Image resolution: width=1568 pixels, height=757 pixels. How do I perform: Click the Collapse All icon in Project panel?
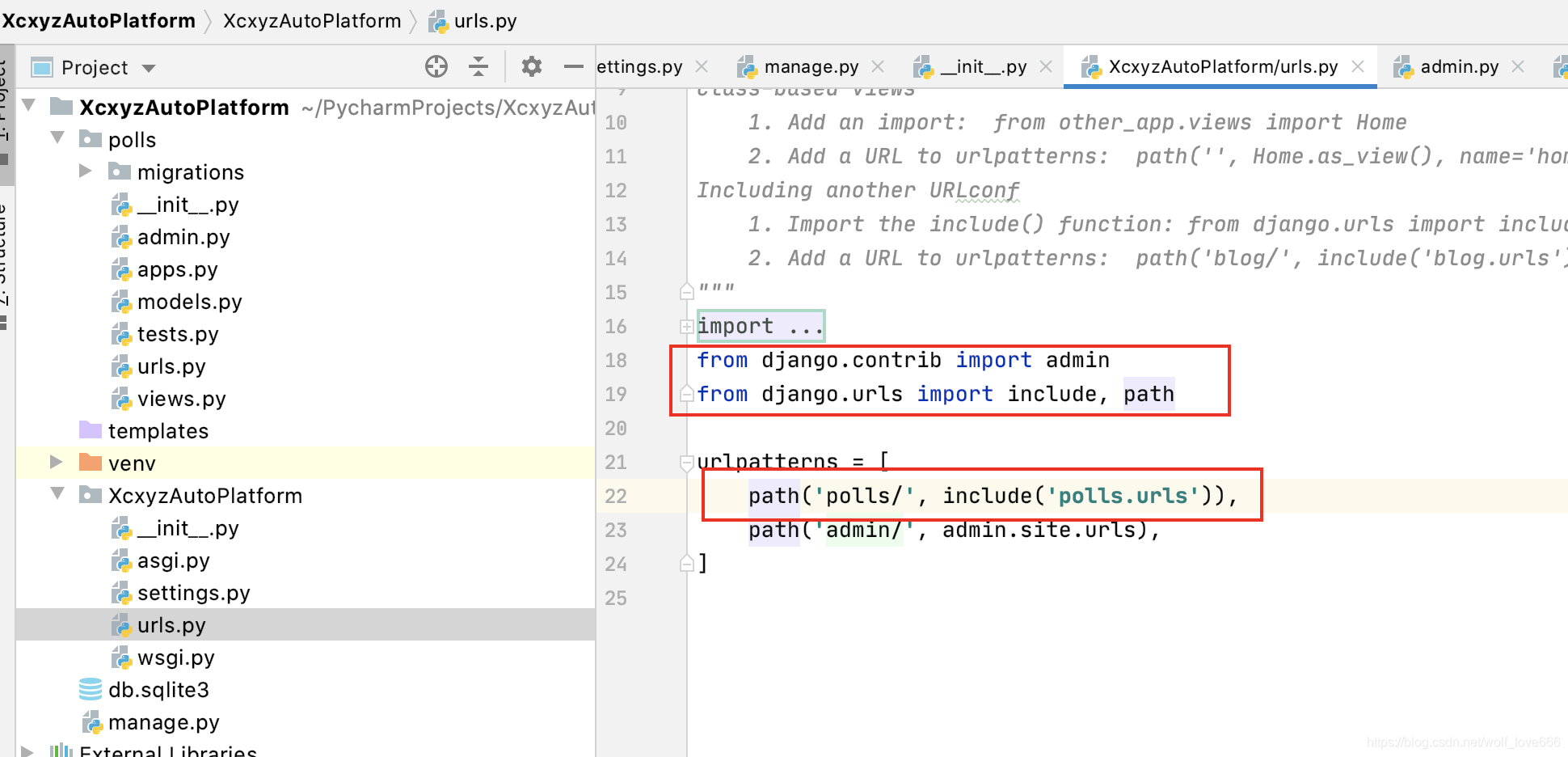coord(478,66)
